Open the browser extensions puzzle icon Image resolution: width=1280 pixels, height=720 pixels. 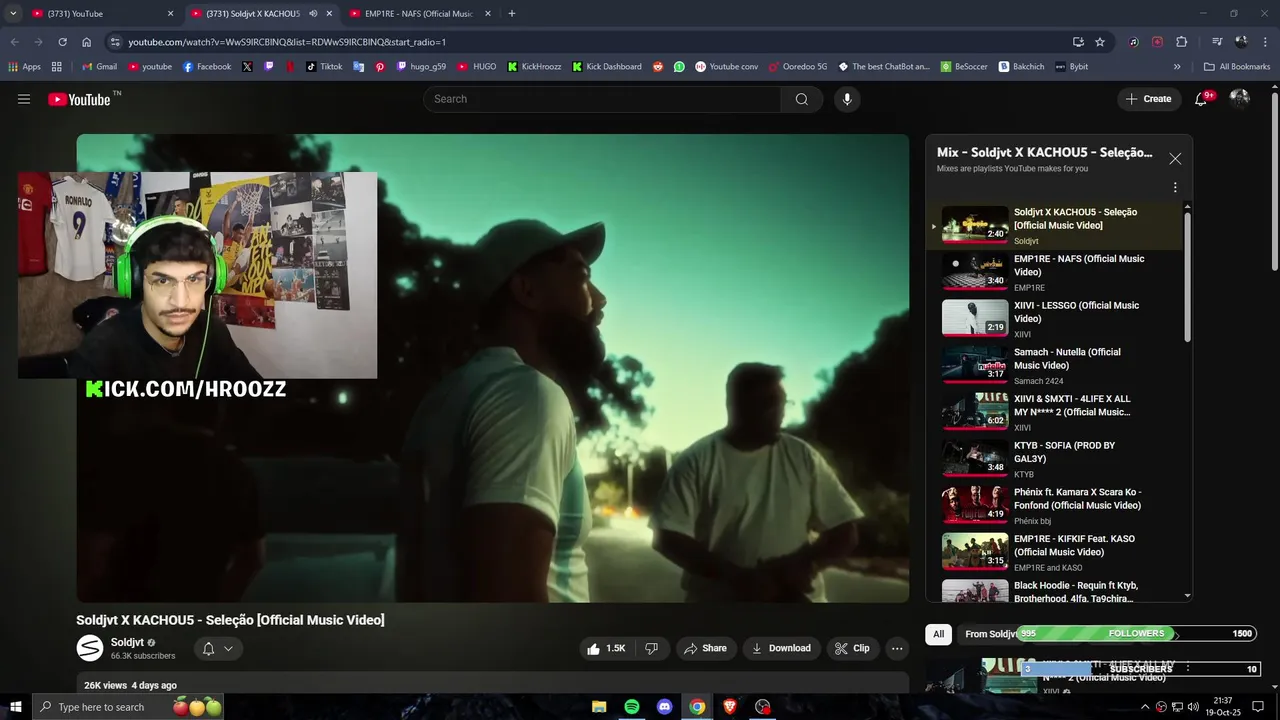tap(1182, 42)
